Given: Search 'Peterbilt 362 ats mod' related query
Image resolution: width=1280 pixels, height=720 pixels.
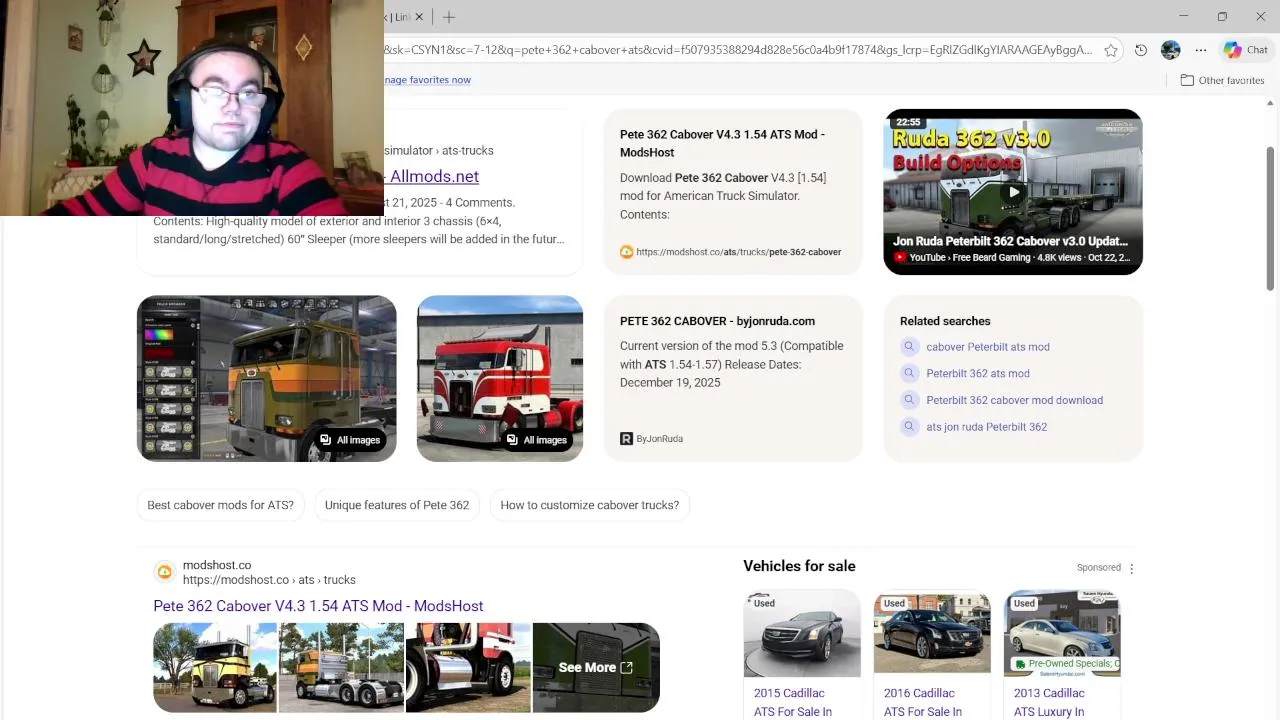Looking at the screenshot, I should tap(978, 373).
